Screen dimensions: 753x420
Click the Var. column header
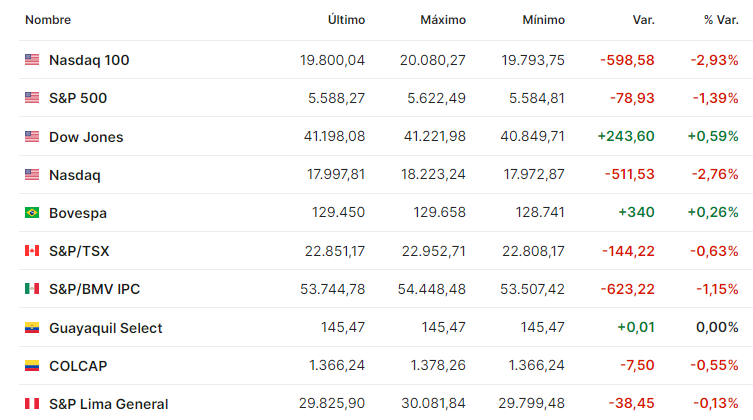click(x=644, y=20)
